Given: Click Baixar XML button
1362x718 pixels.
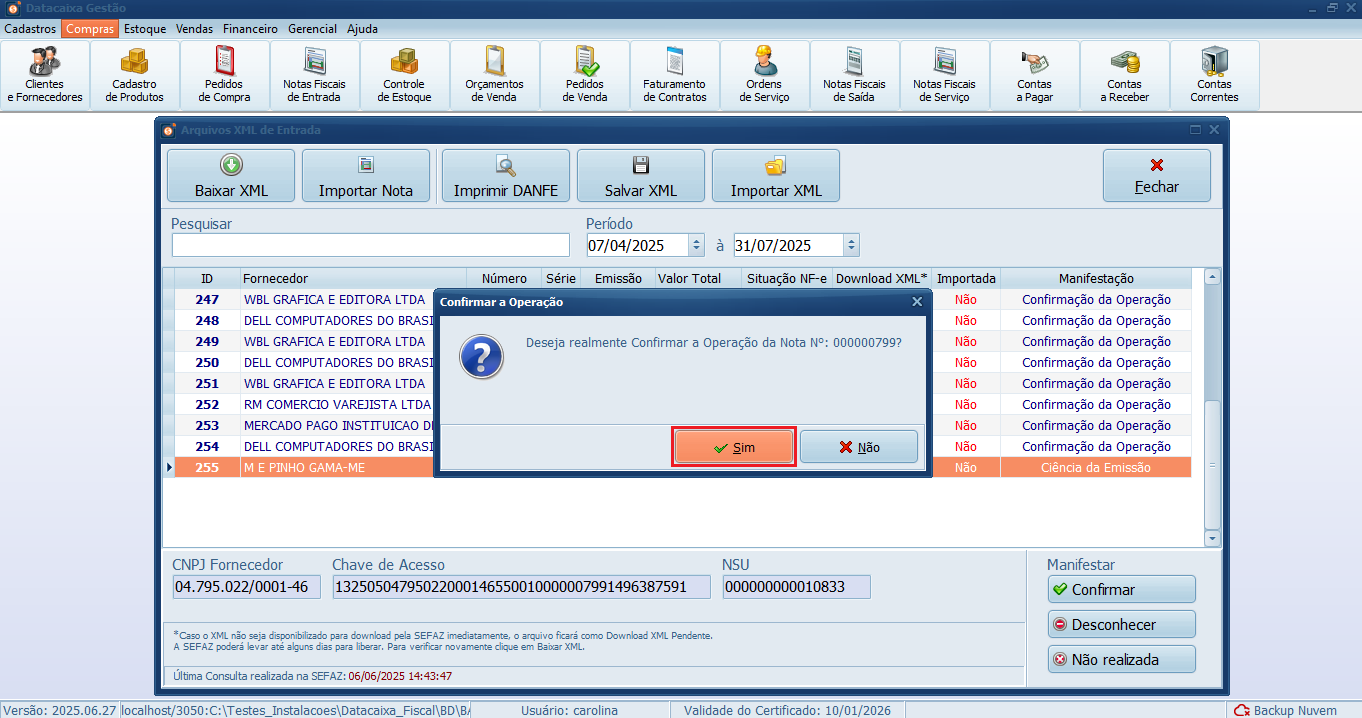Looking at the screenshot, I should pos(231,176).
